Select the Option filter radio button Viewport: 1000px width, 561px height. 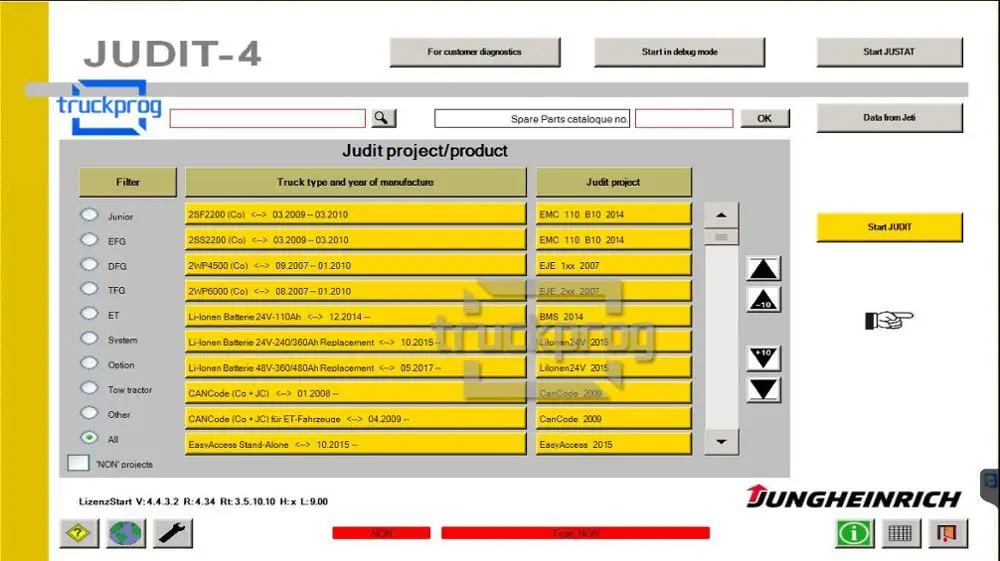pos(89,363)
